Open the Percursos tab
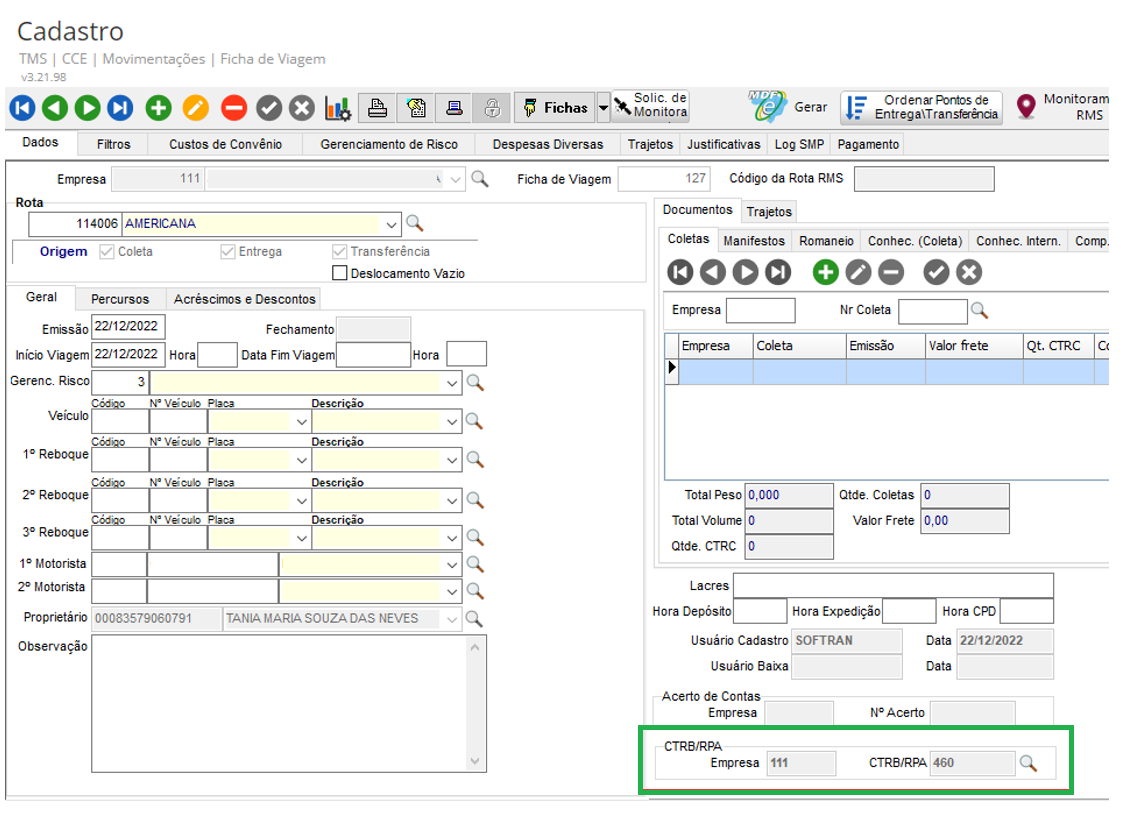The image size is (1123, 816). pos(120,298)
